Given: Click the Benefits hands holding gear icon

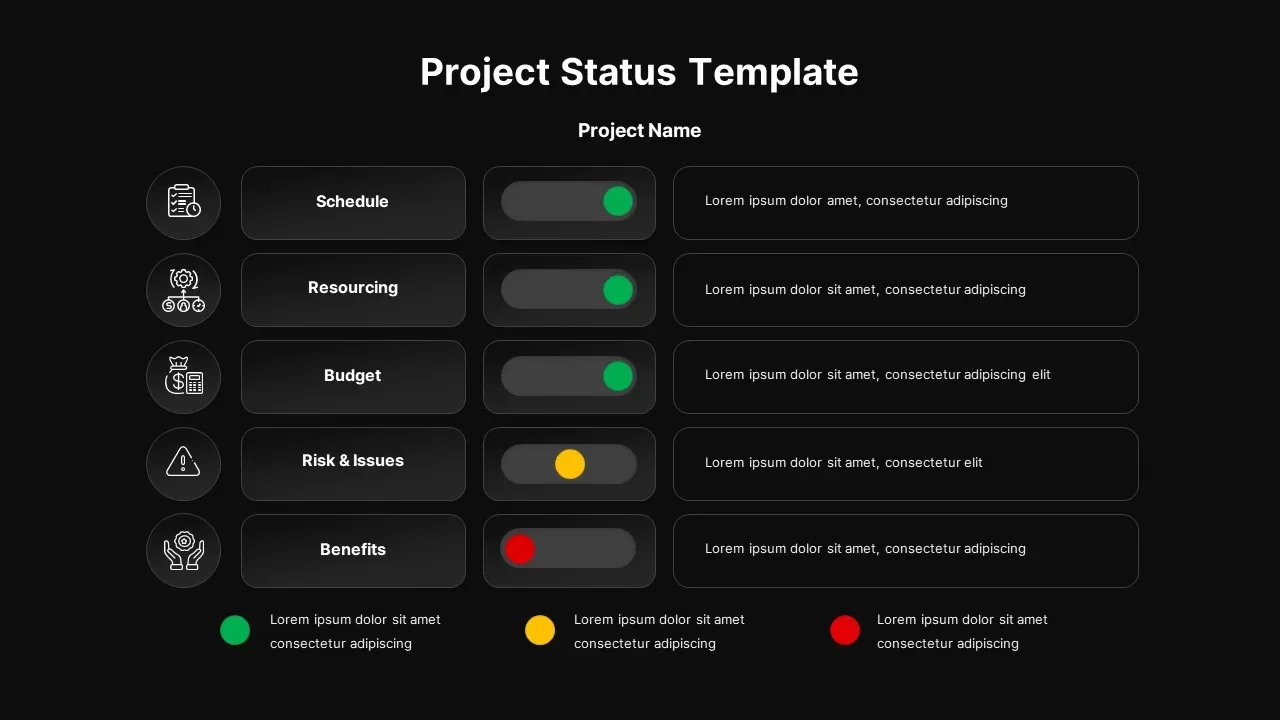Looking at the screenshot, I should tap(184, 550).
